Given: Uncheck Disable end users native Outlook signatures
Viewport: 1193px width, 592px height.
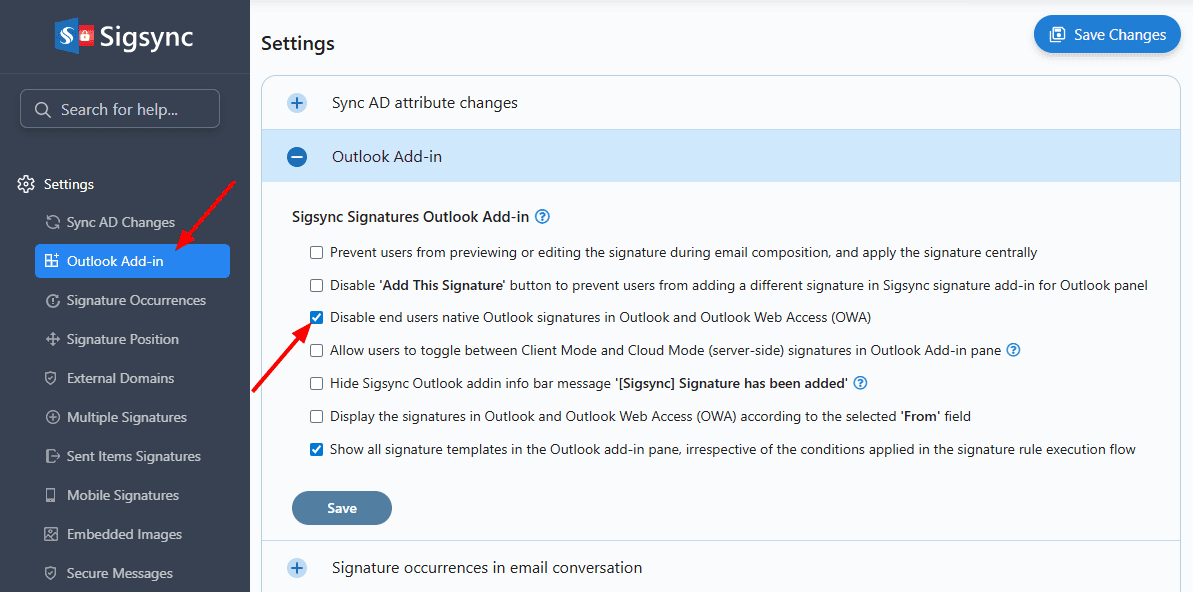Looking at the screenshot, I should 316,317.
